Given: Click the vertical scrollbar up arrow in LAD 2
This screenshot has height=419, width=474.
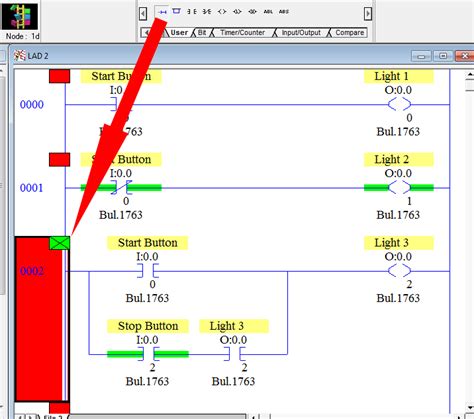Looking at the screenshot, I should (470, 75).
